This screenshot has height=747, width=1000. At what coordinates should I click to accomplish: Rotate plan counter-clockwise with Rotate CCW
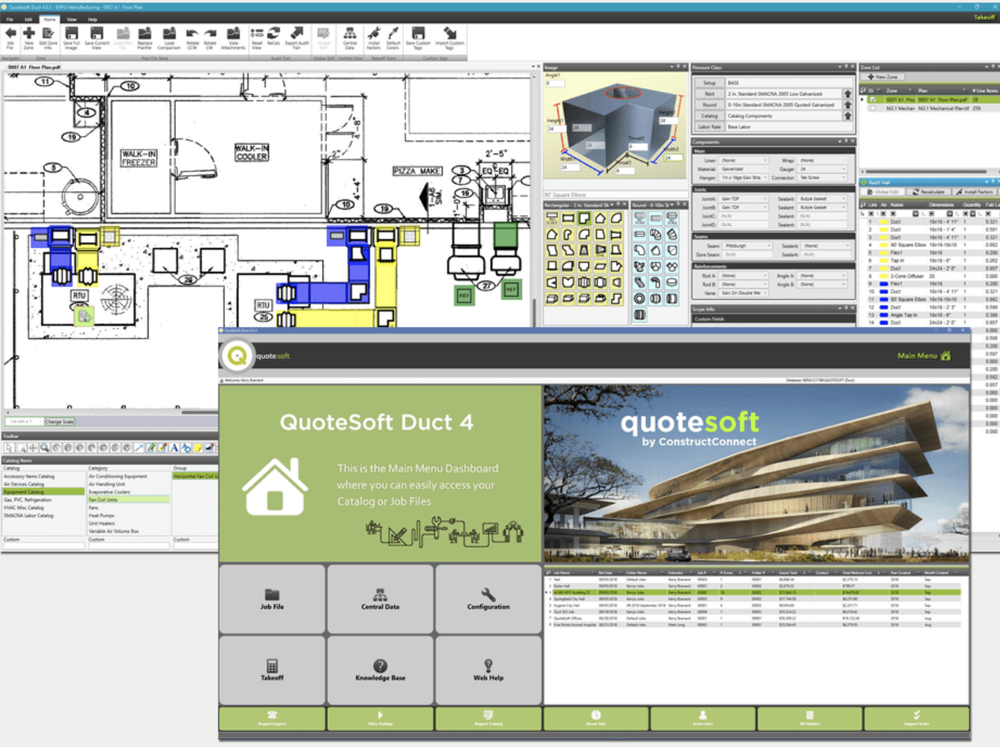192,38
